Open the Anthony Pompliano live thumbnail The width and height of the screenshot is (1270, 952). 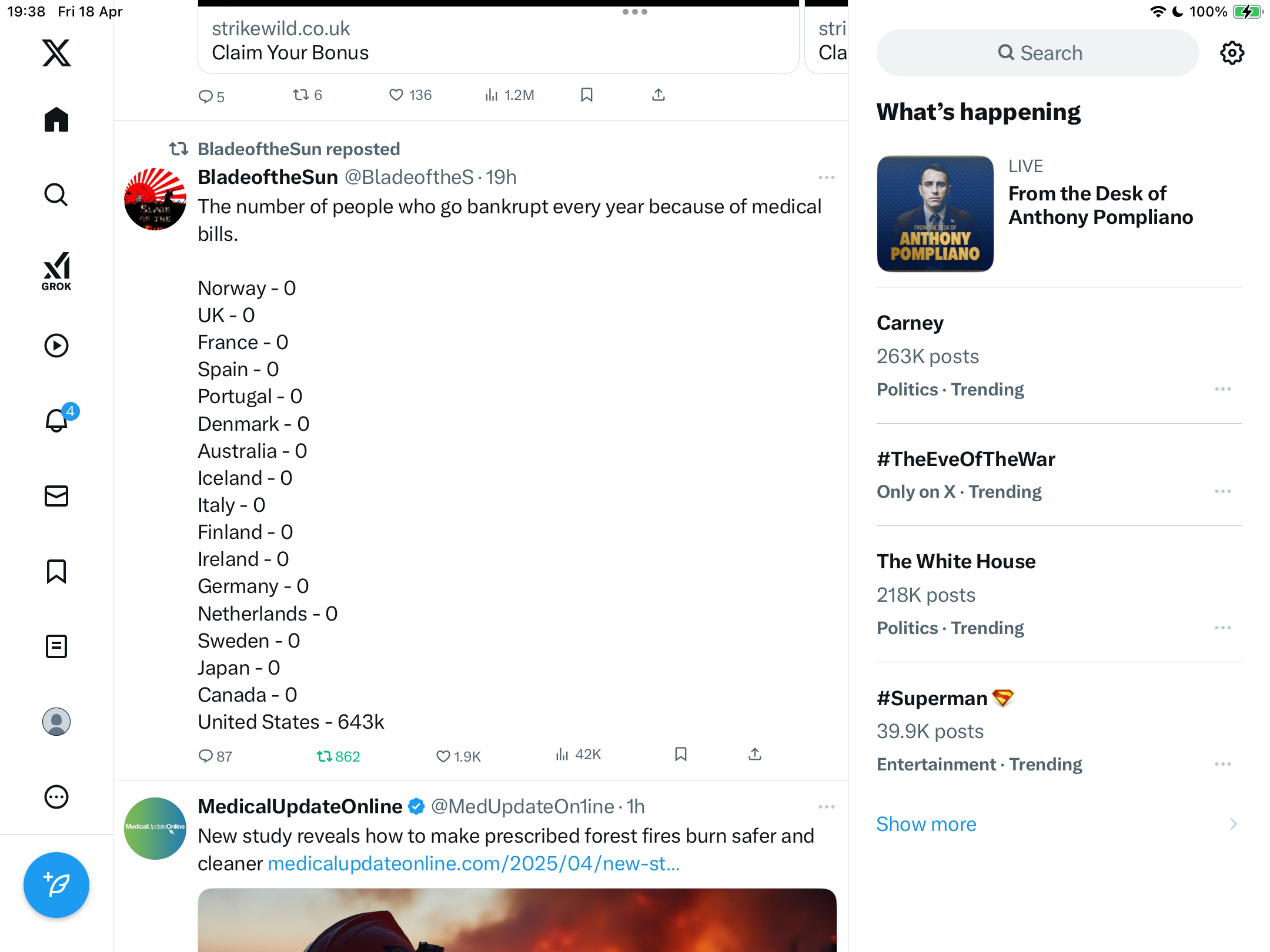[935, 213]
